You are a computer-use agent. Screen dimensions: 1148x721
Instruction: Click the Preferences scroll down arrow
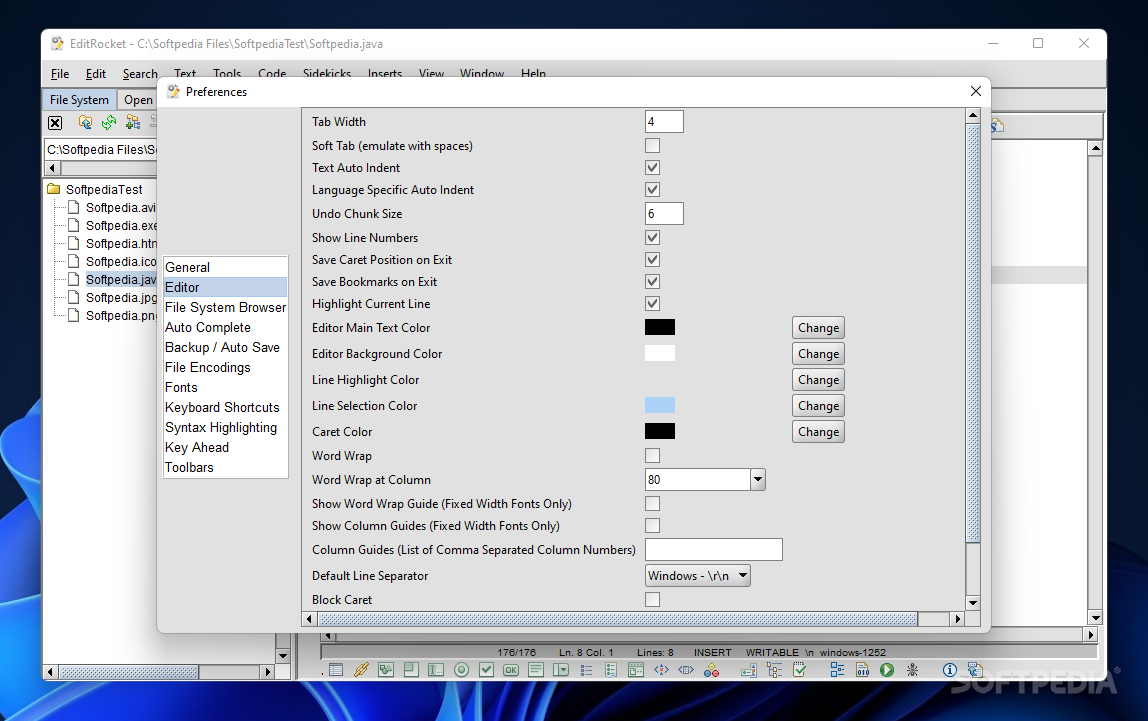coord(973,603)
